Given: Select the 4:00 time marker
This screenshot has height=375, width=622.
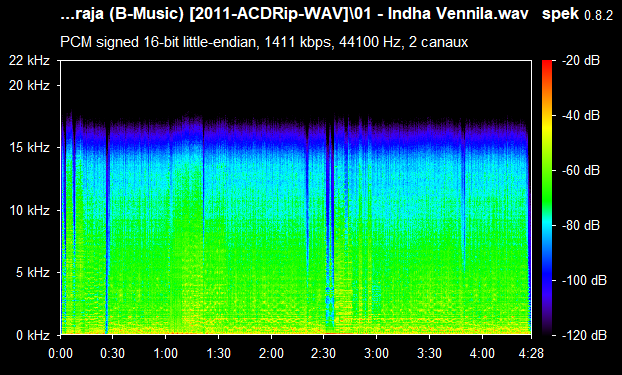Looking at the screenshot, I should (482, 353).
